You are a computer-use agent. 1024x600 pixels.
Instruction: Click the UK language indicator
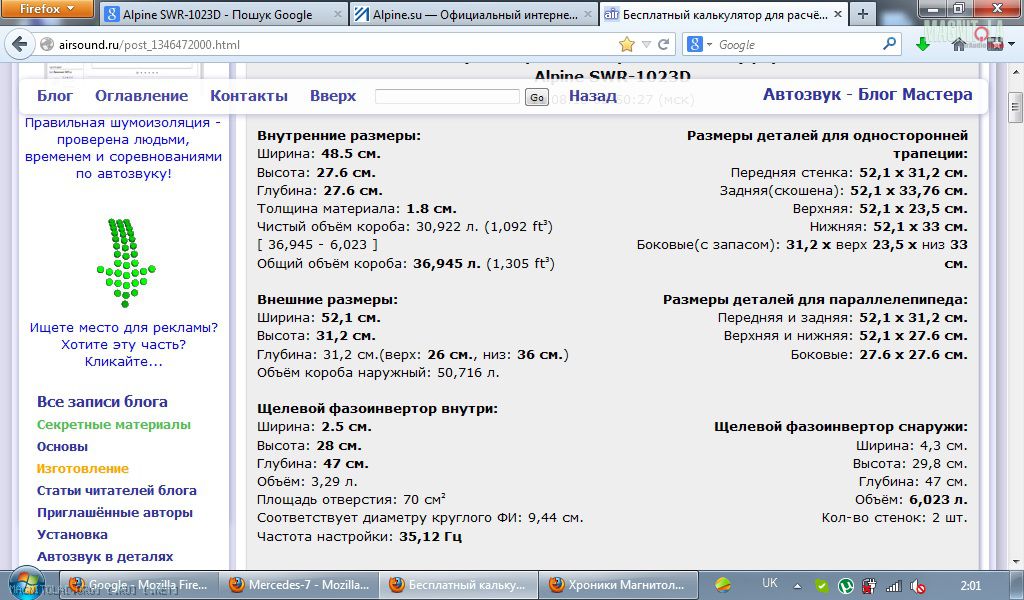[x=769, y=583]
